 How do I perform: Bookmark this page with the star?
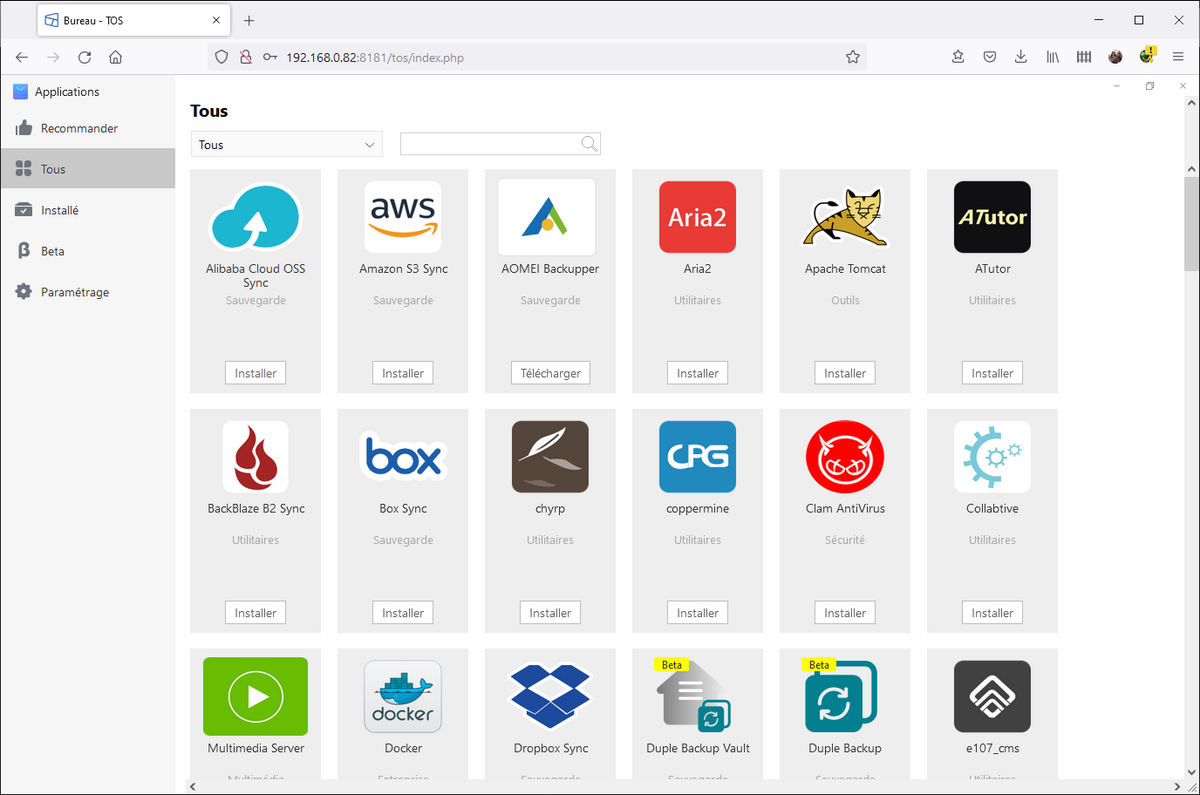click(853, 57)
